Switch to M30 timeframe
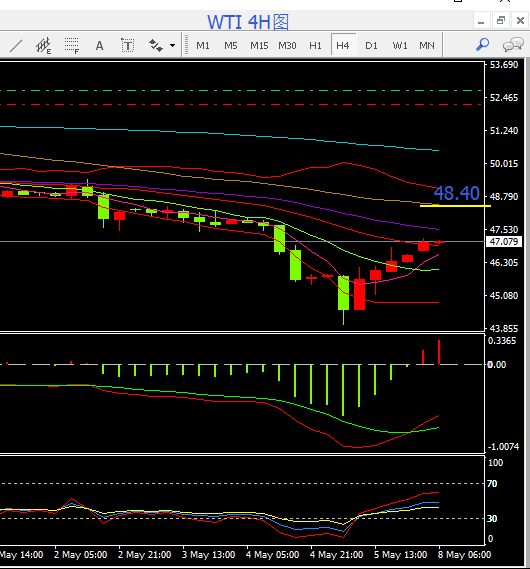Viewport: 530px width, 569px height. pyautogui.click(x=287, y=46)
